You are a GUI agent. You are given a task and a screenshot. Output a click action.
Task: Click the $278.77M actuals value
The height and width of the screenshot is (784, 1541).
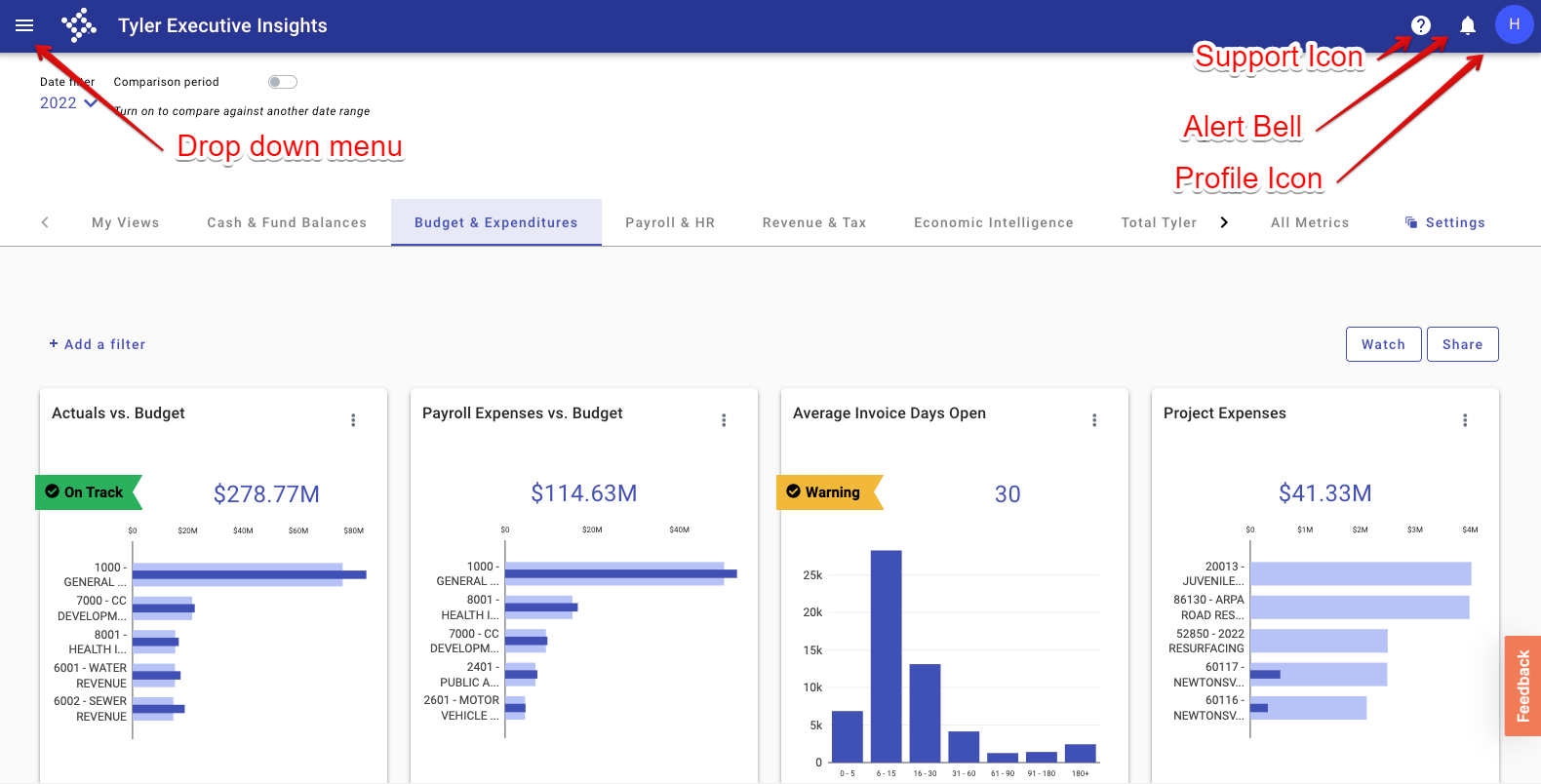click(266, 494)
